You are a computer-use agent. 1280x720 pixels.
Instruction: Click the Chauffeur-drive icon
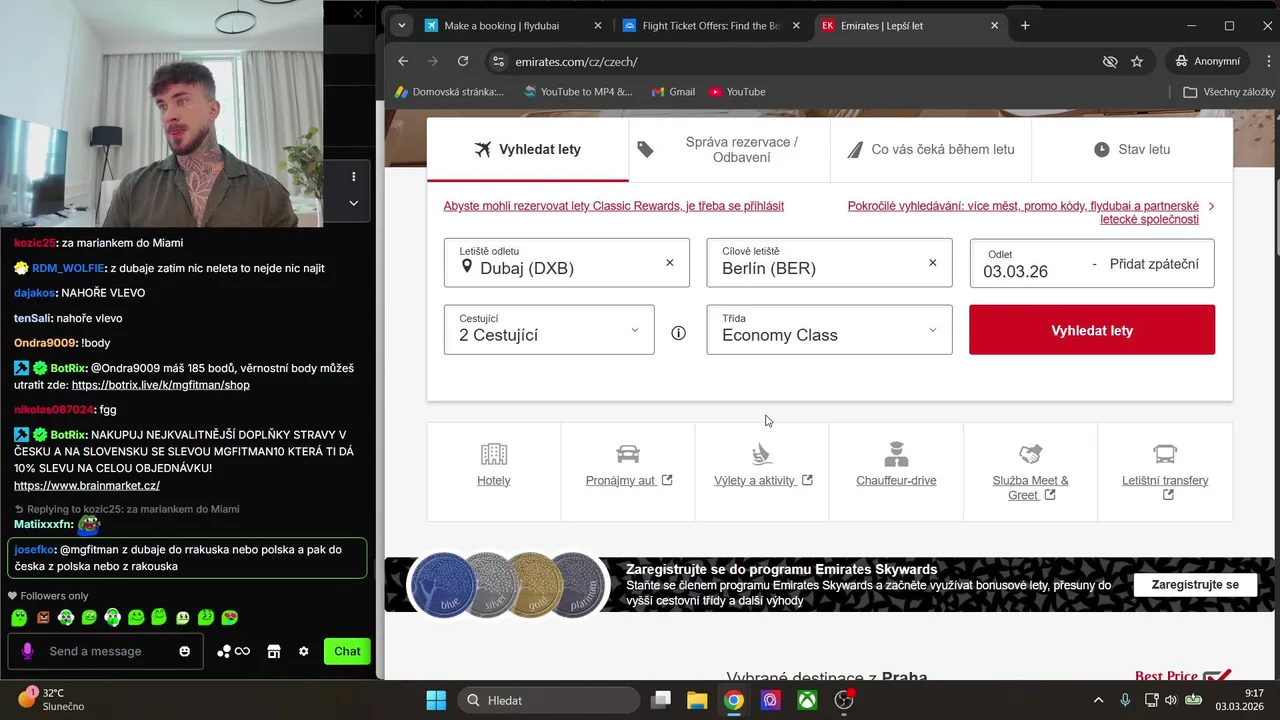click(x=896, y=454)
